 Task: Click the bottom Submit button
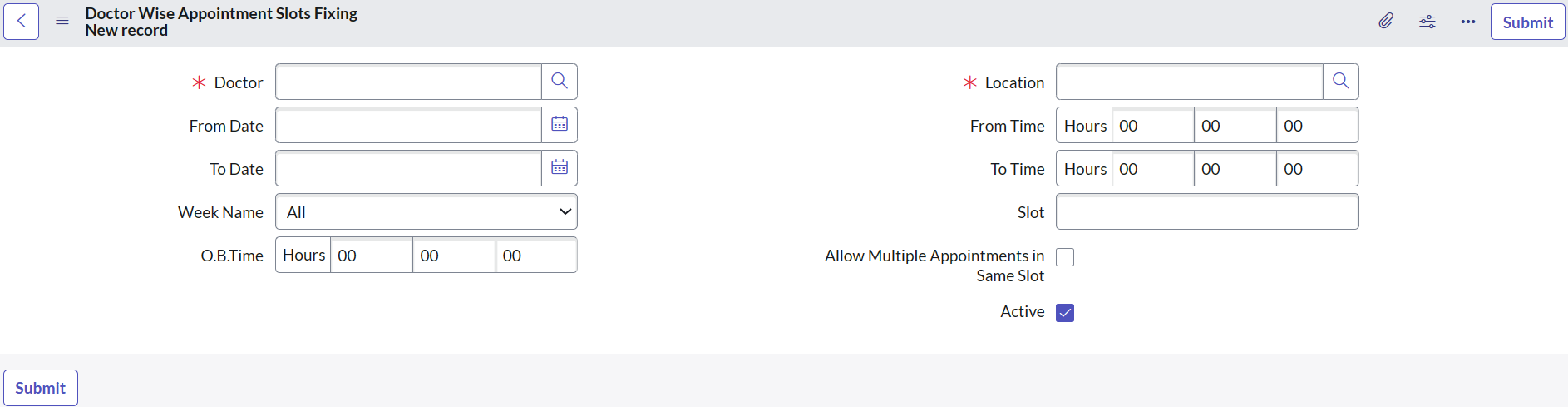41,388
